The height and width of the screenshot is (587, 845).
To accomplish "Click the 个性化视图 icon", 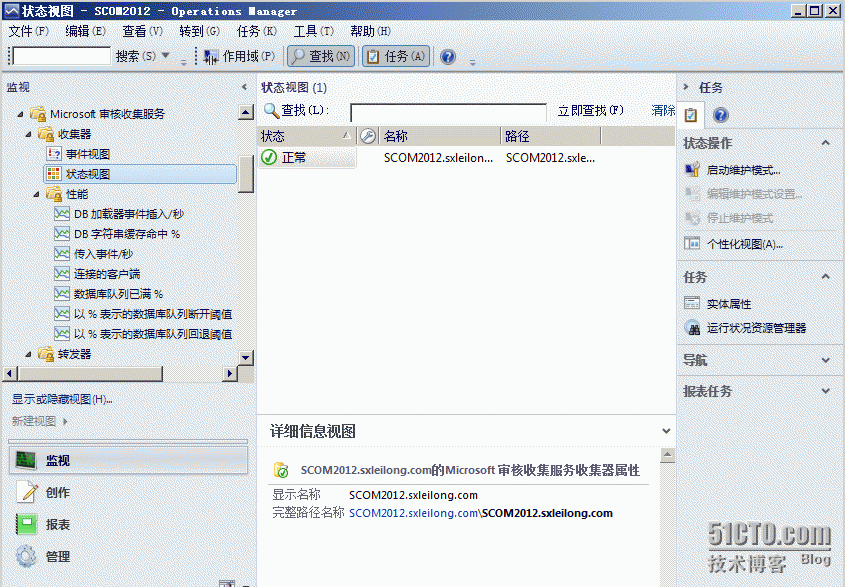I will pos(692,244).
